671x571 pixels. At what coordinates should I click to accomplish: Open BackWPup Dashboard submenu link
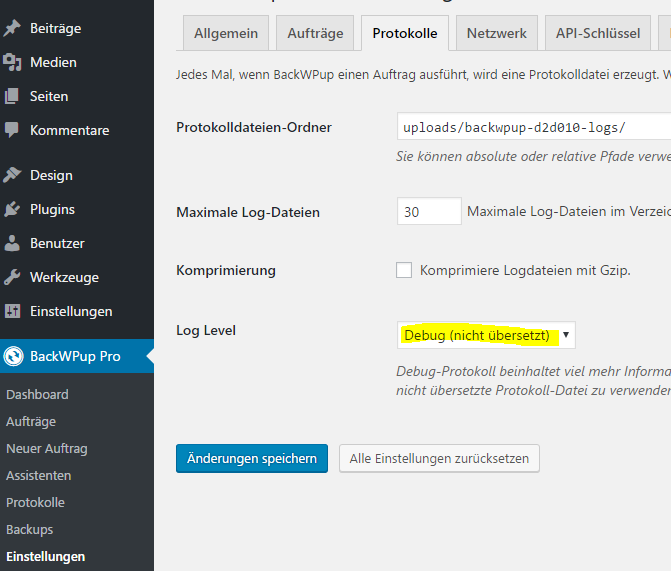tap(37, 394)
